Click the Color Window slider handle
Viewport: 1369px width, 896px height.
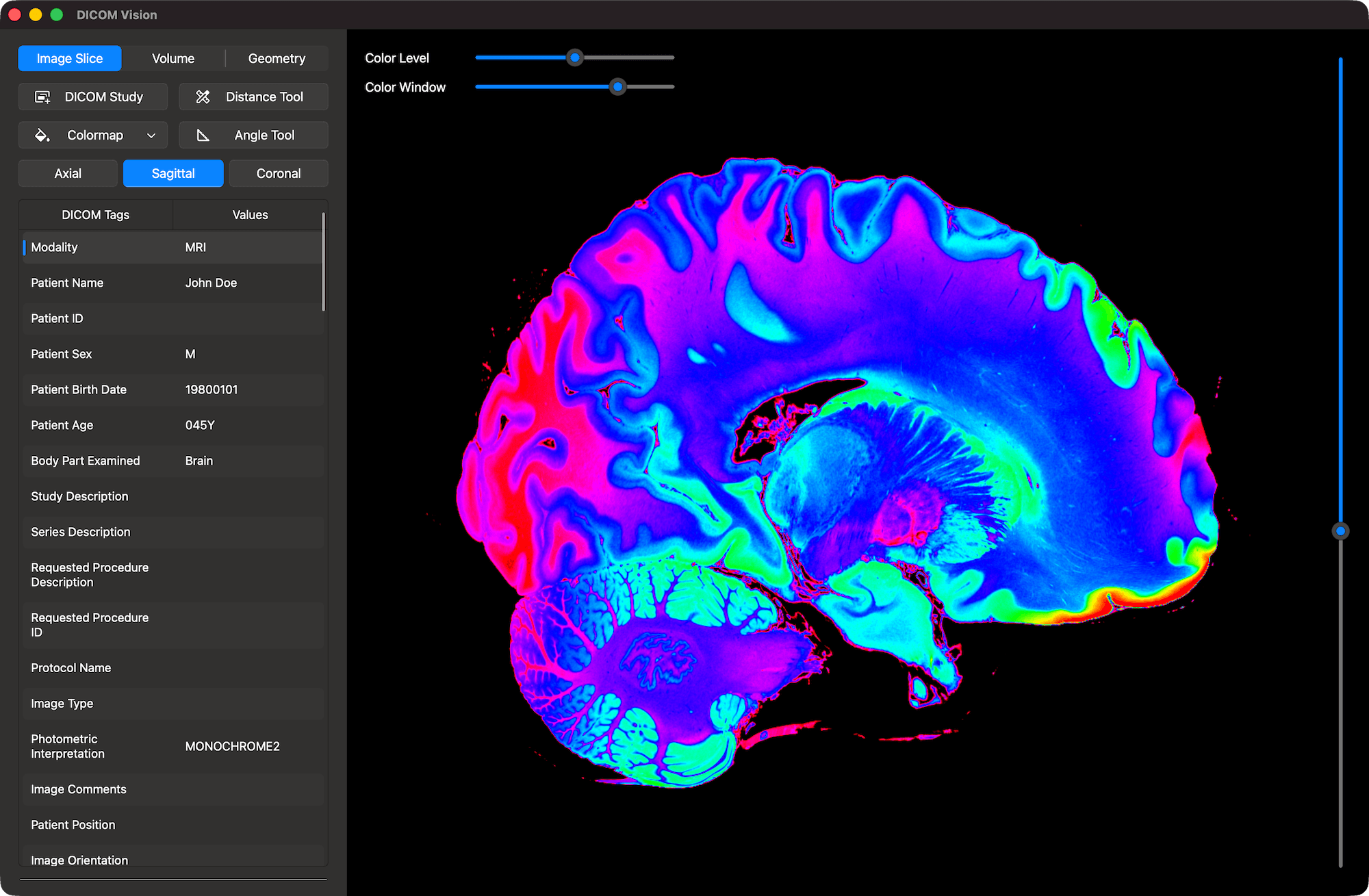(x=617, y=87)
